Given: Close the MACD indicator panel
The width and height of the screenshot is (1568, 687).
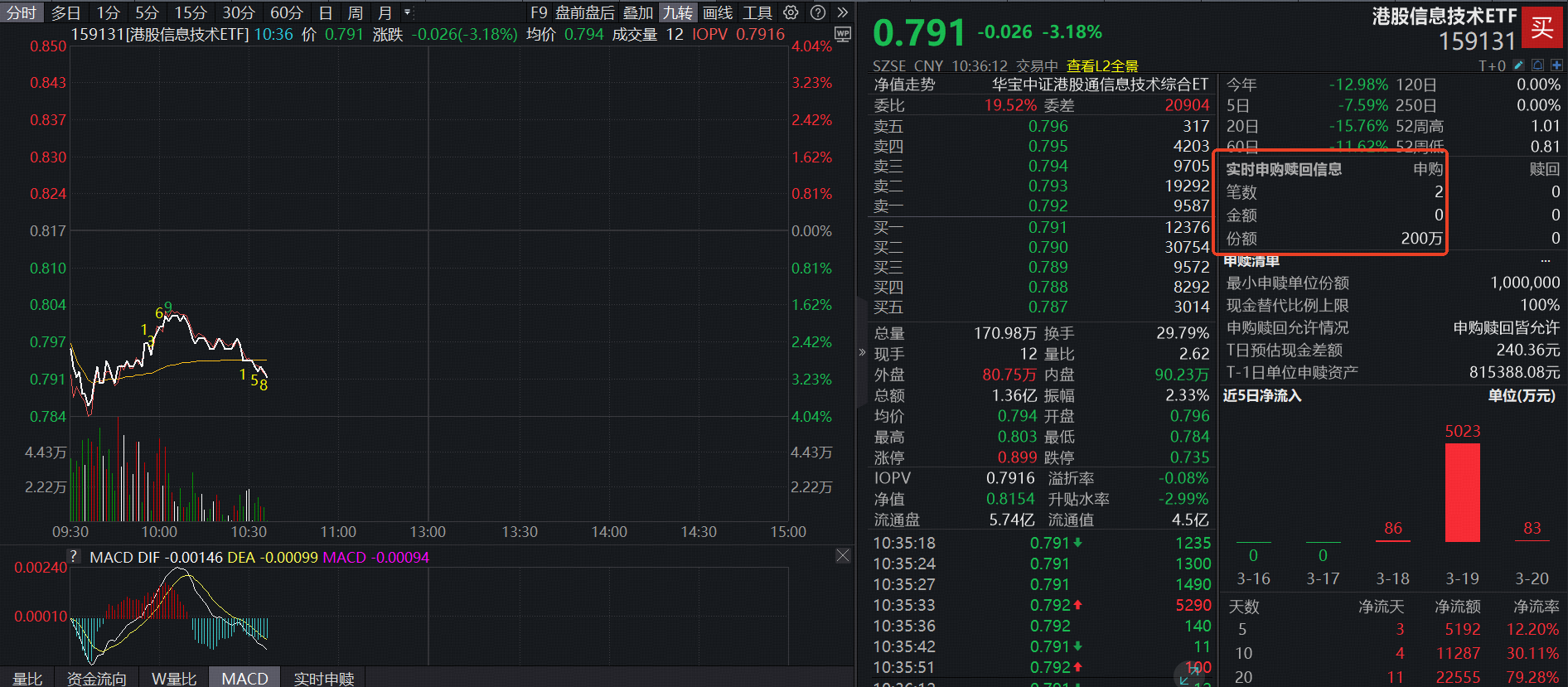Looking at the screenshot, I should pos(843,555).
